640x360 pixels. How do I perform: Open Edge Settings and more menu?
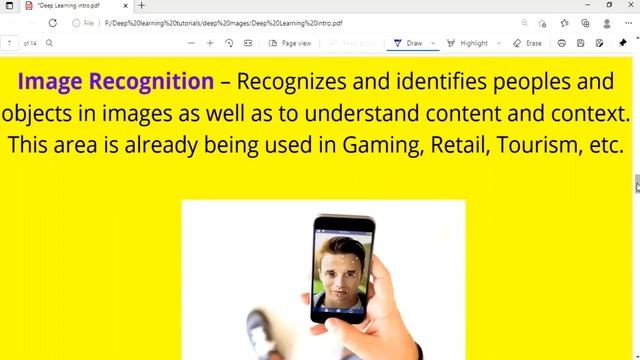tap(629, 23)
